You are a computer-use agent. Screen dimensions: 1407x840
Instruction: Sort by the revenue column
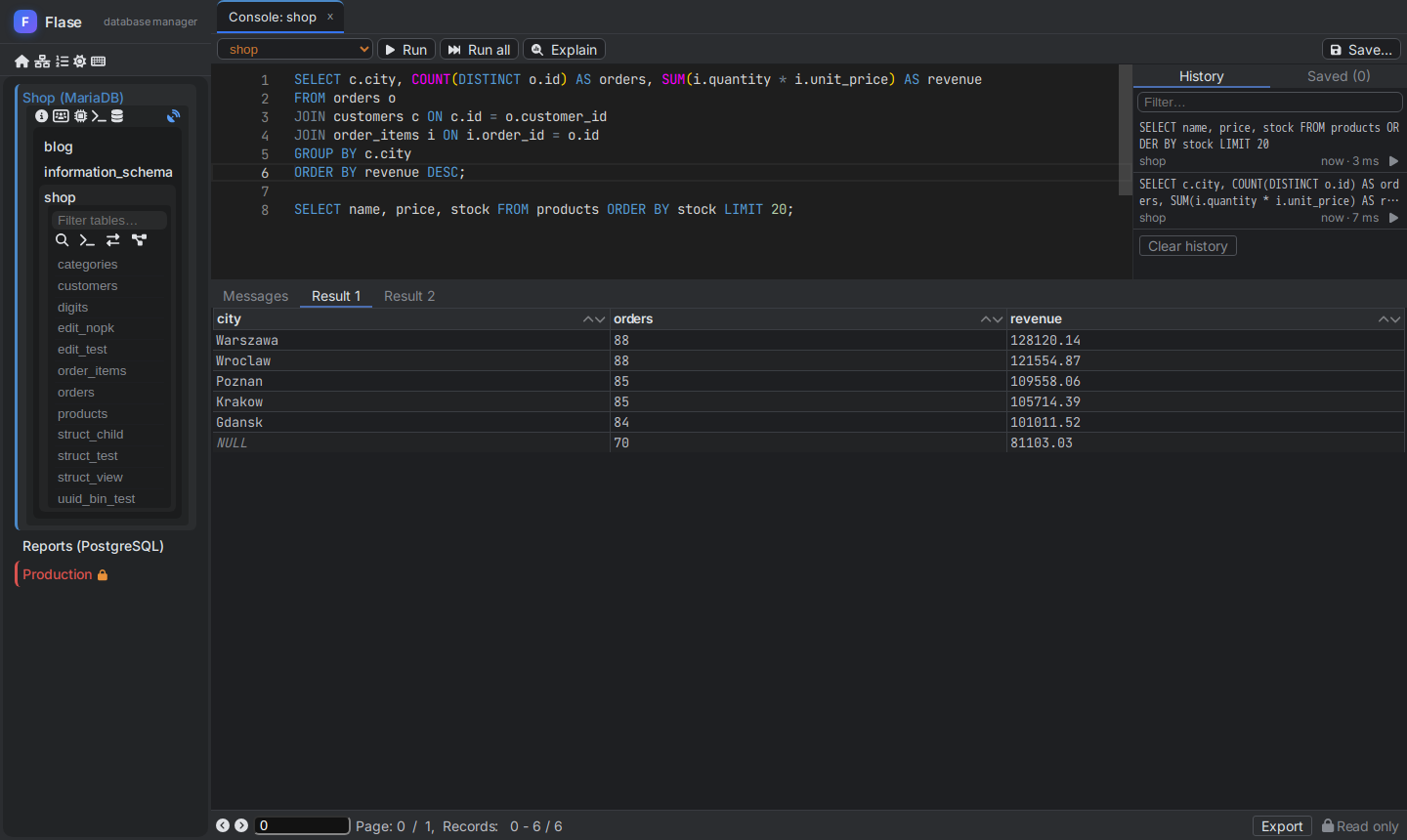tap(1388, 319)
